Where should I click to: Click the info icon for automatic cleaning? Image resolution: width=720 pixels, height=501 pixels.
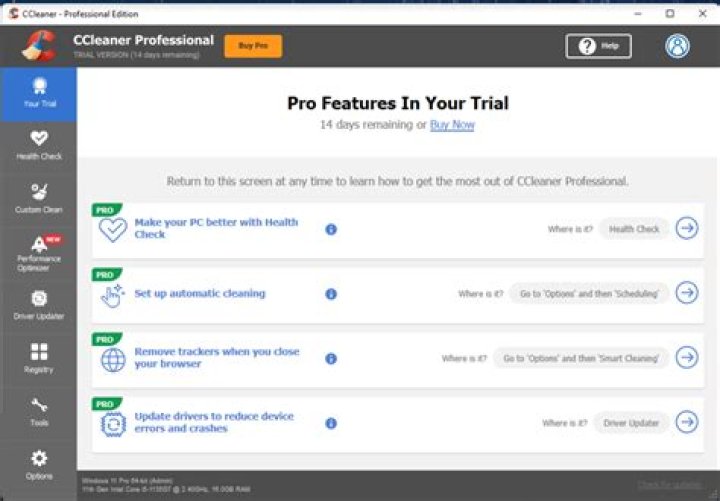tap(331, 294)
